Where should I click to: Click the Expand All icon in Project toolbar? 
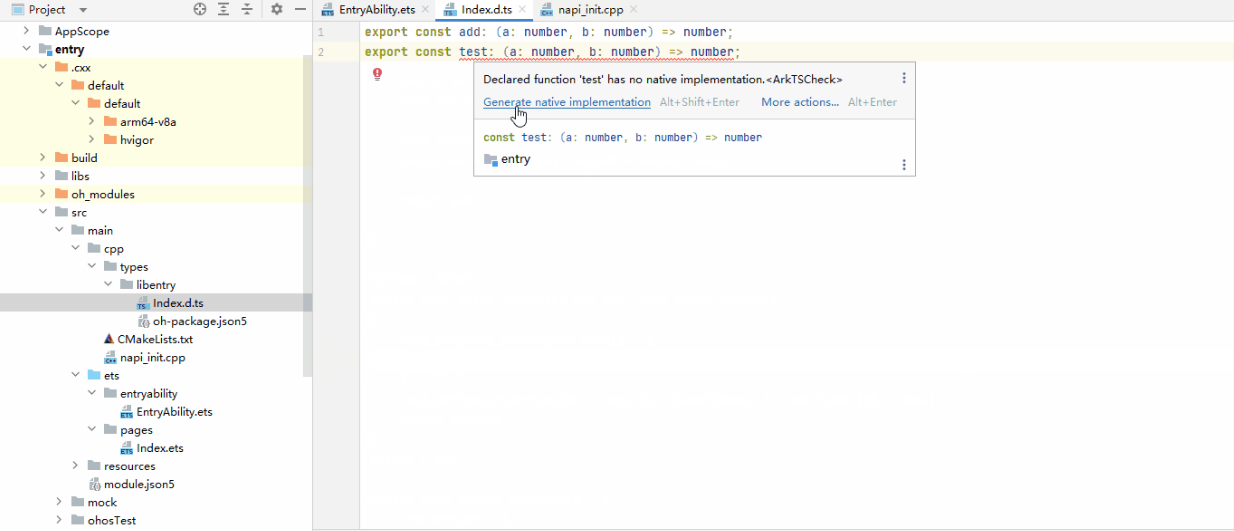click(223, 9)
